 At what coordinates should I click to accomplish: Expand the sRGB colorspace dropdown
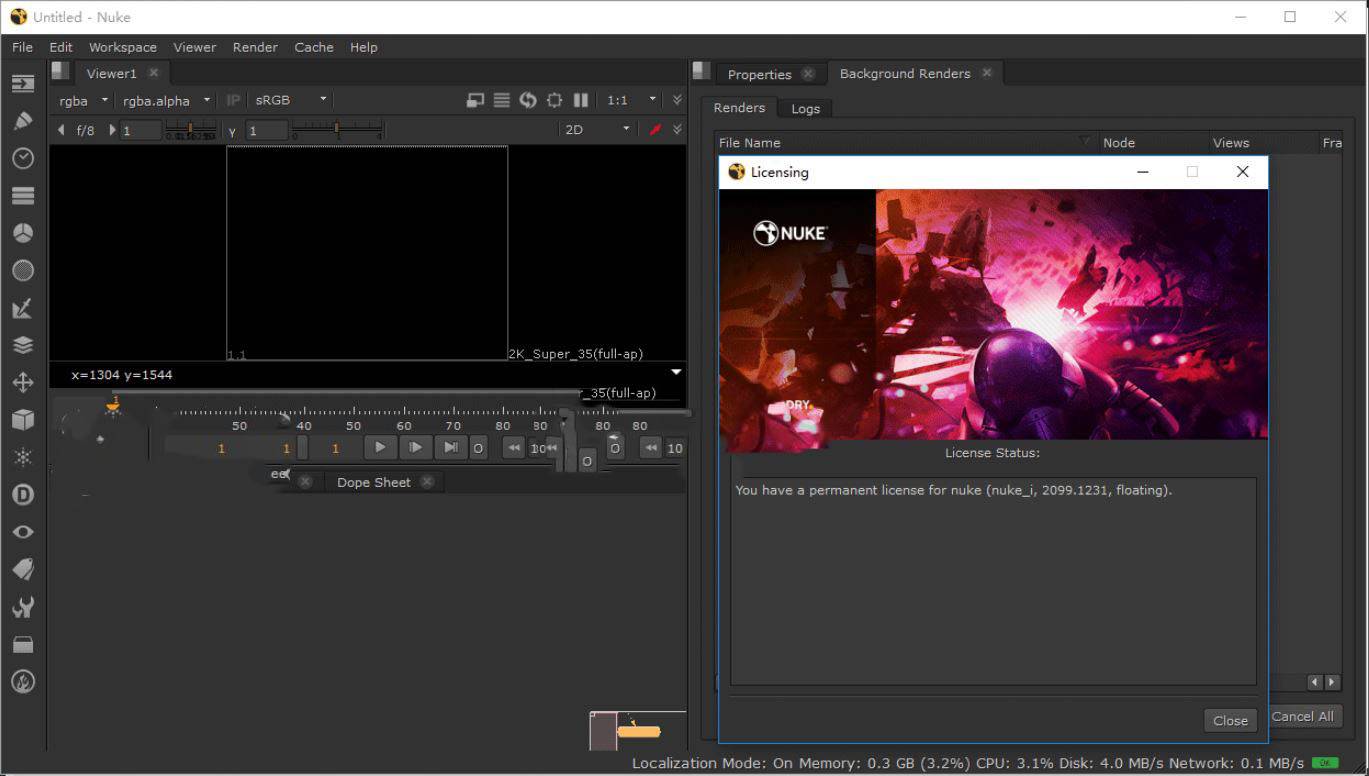click(290, 100)
